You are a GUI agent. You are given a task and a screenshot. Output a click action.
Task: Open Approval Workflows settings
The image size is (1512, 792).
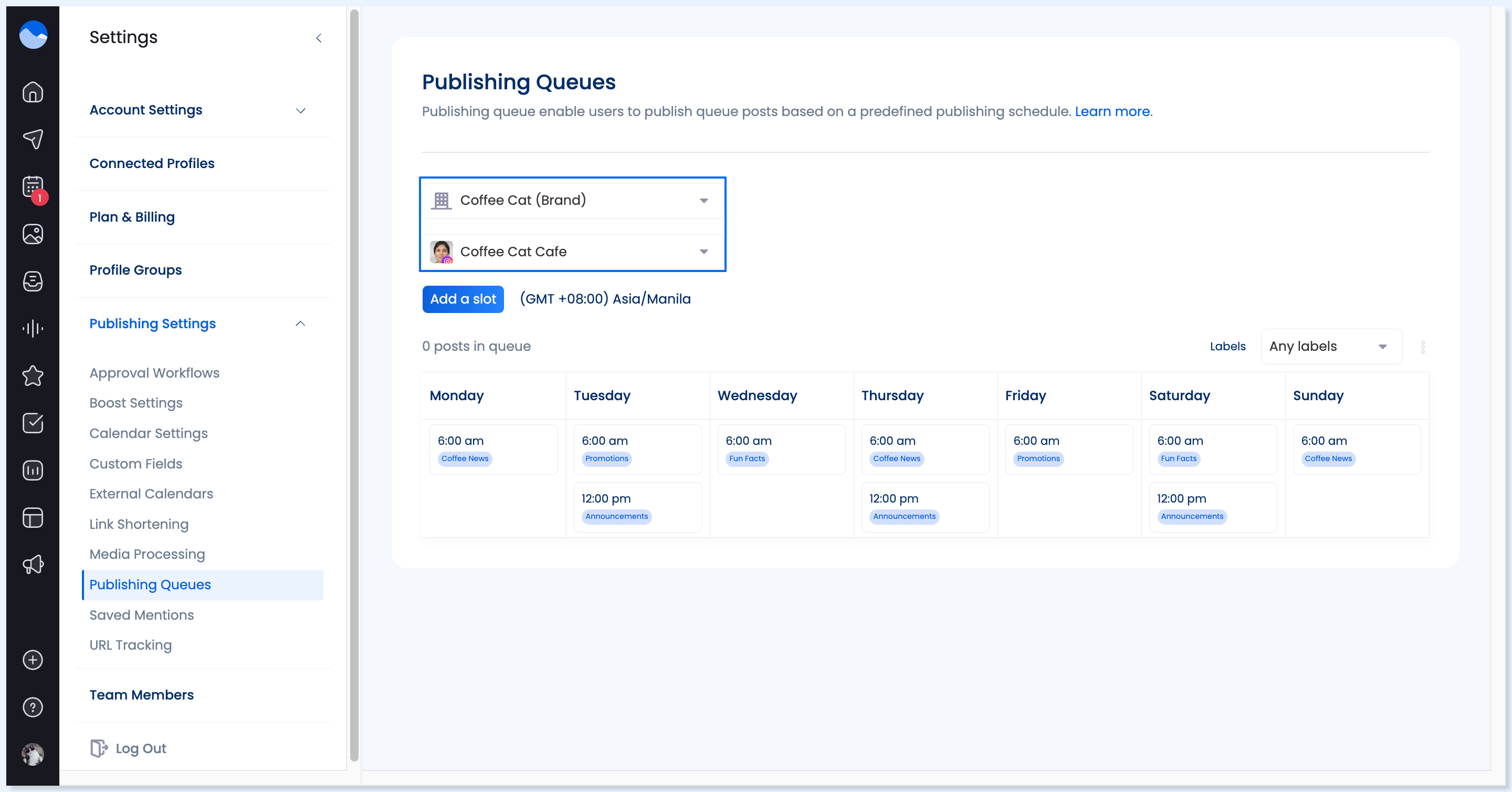click(154, 373)
